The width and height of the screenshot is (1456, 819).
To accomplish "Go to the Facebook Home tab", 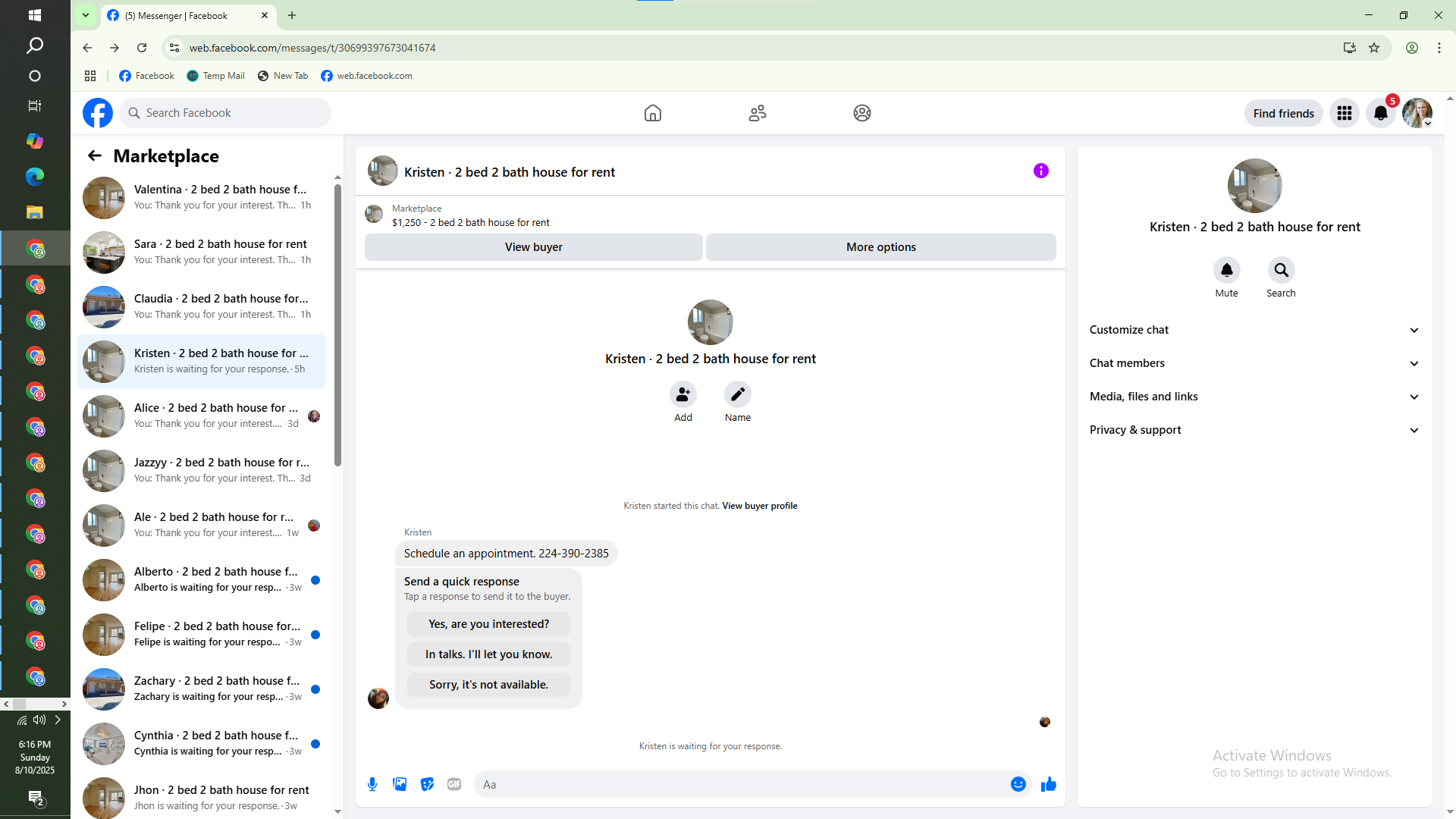I will [x=652, y=113].
